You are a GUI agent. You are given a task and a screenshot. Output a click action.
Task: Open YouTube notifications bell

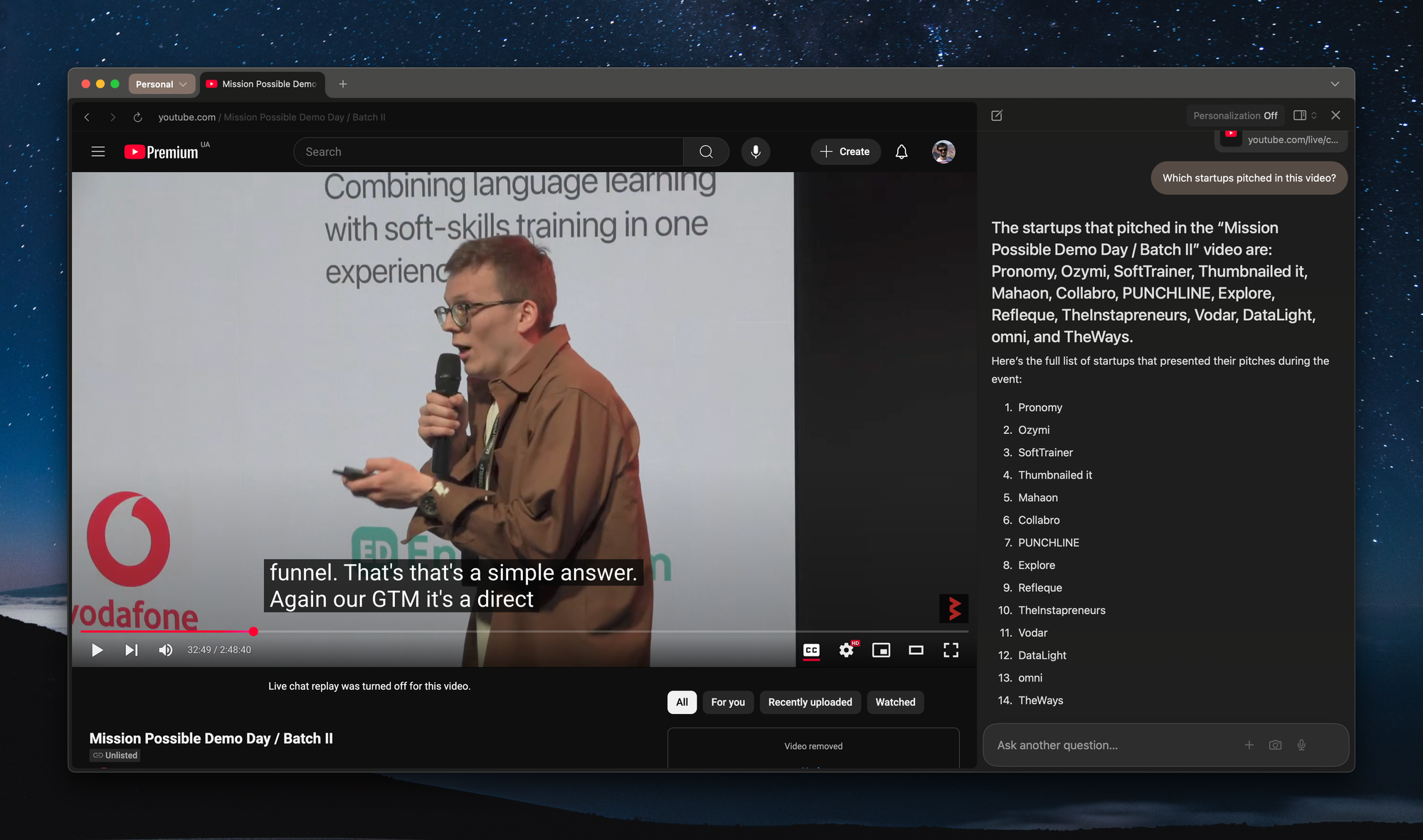901,151
